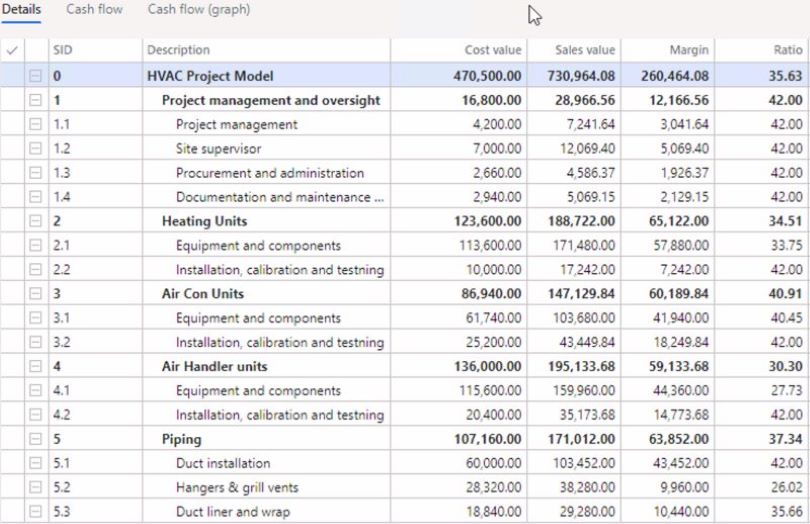The image size is (810, 524).
Task: Click the select-all checkmark column header
Action: pyautogui.click(x=12, y=50)
